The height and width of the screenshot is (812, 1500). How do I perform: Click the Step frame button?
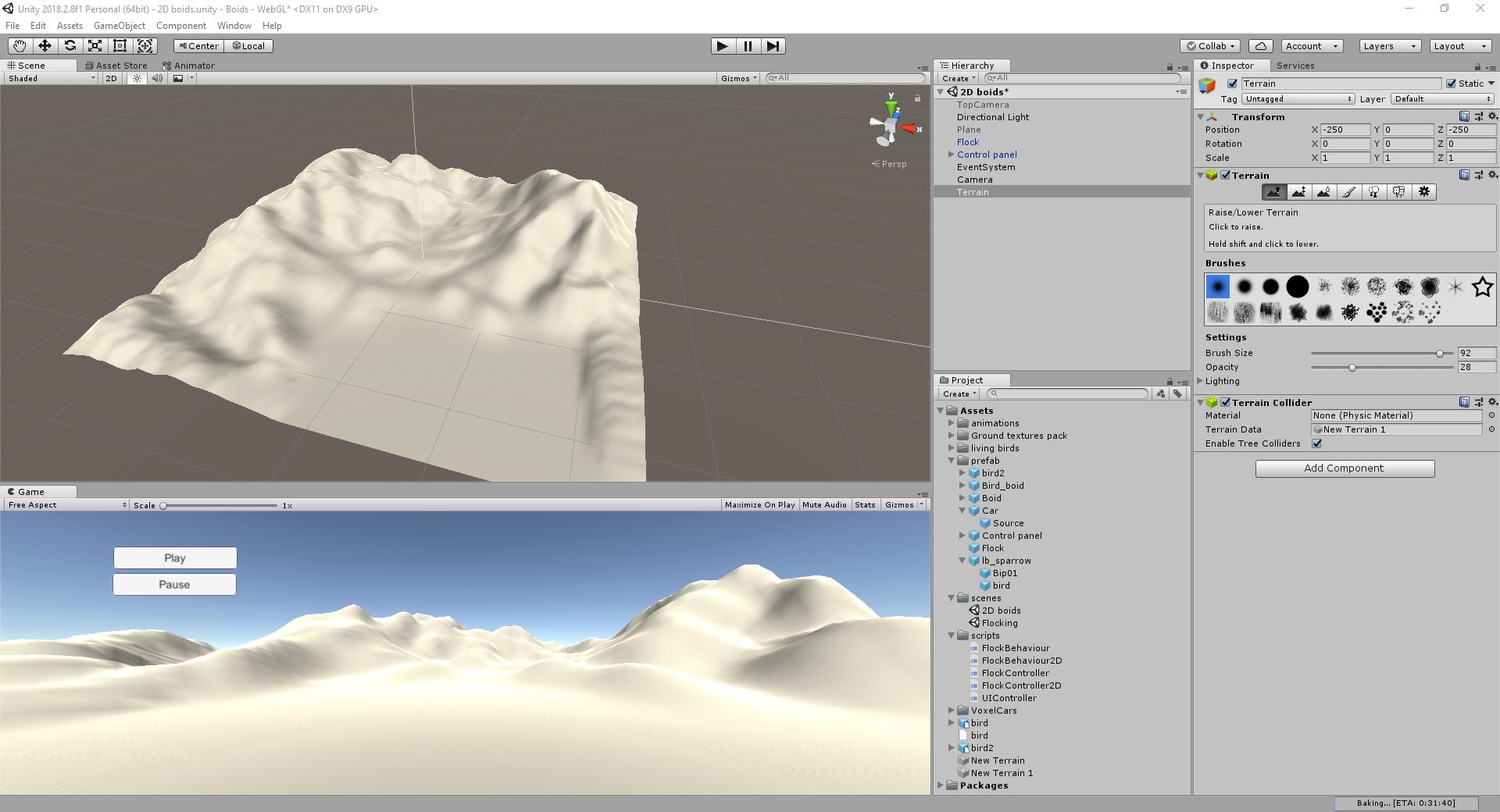point(773,46)
